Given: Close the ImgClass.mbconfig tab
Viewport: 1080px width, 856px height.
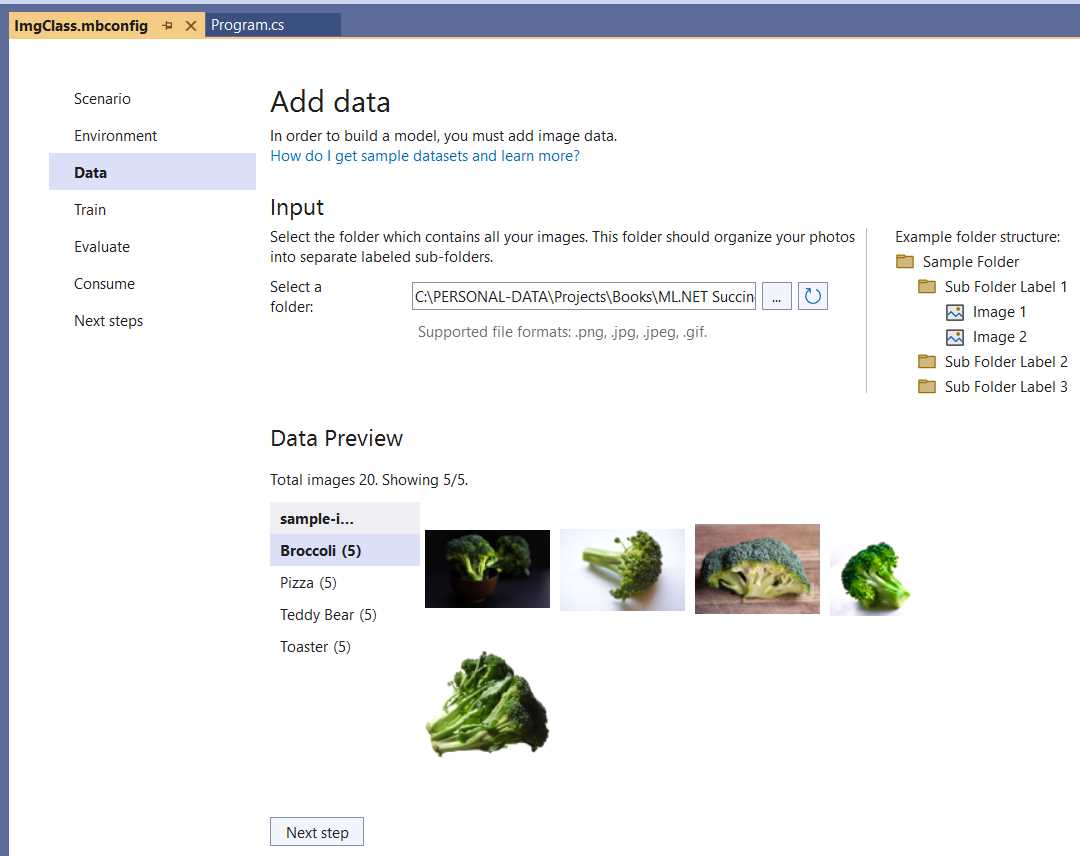Looking at the screenshot, I should [x=191, y=25].
